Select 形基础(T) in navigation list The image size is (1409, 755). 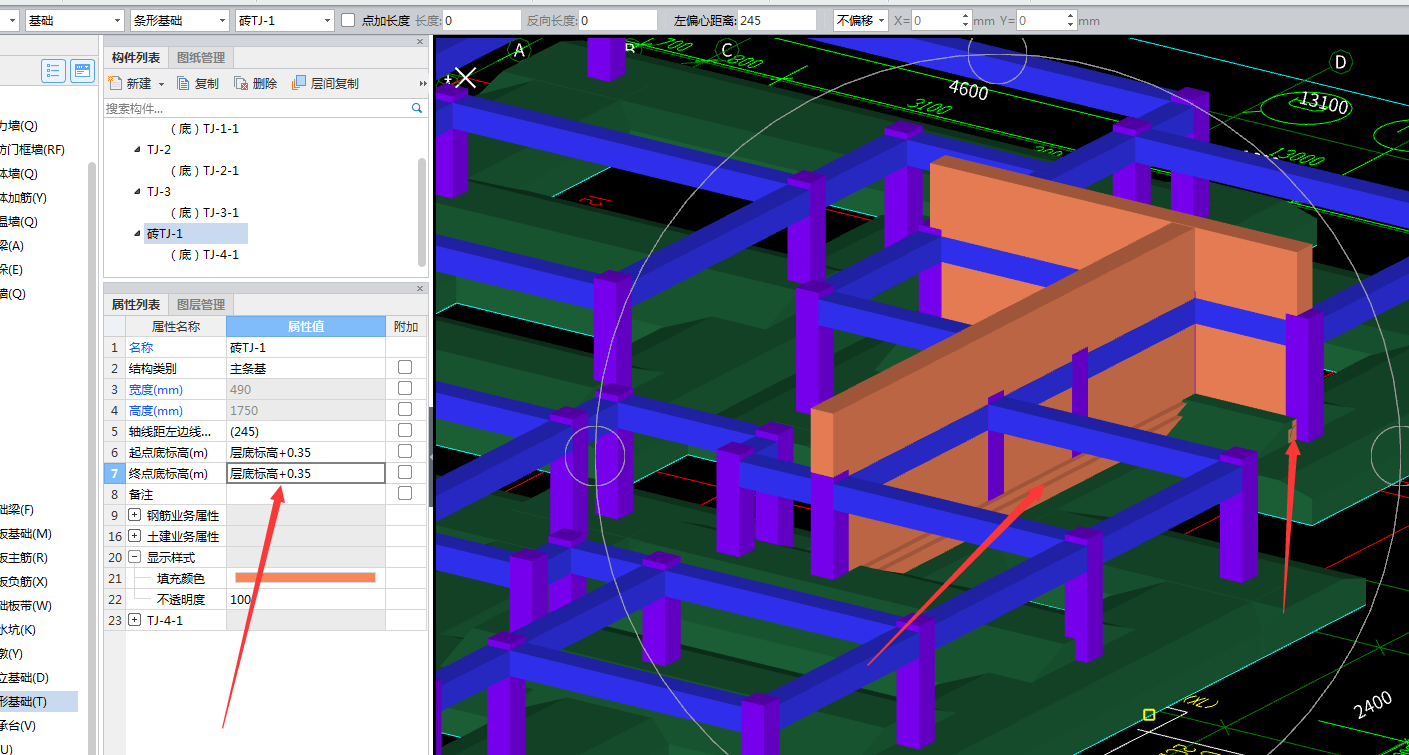38,702
